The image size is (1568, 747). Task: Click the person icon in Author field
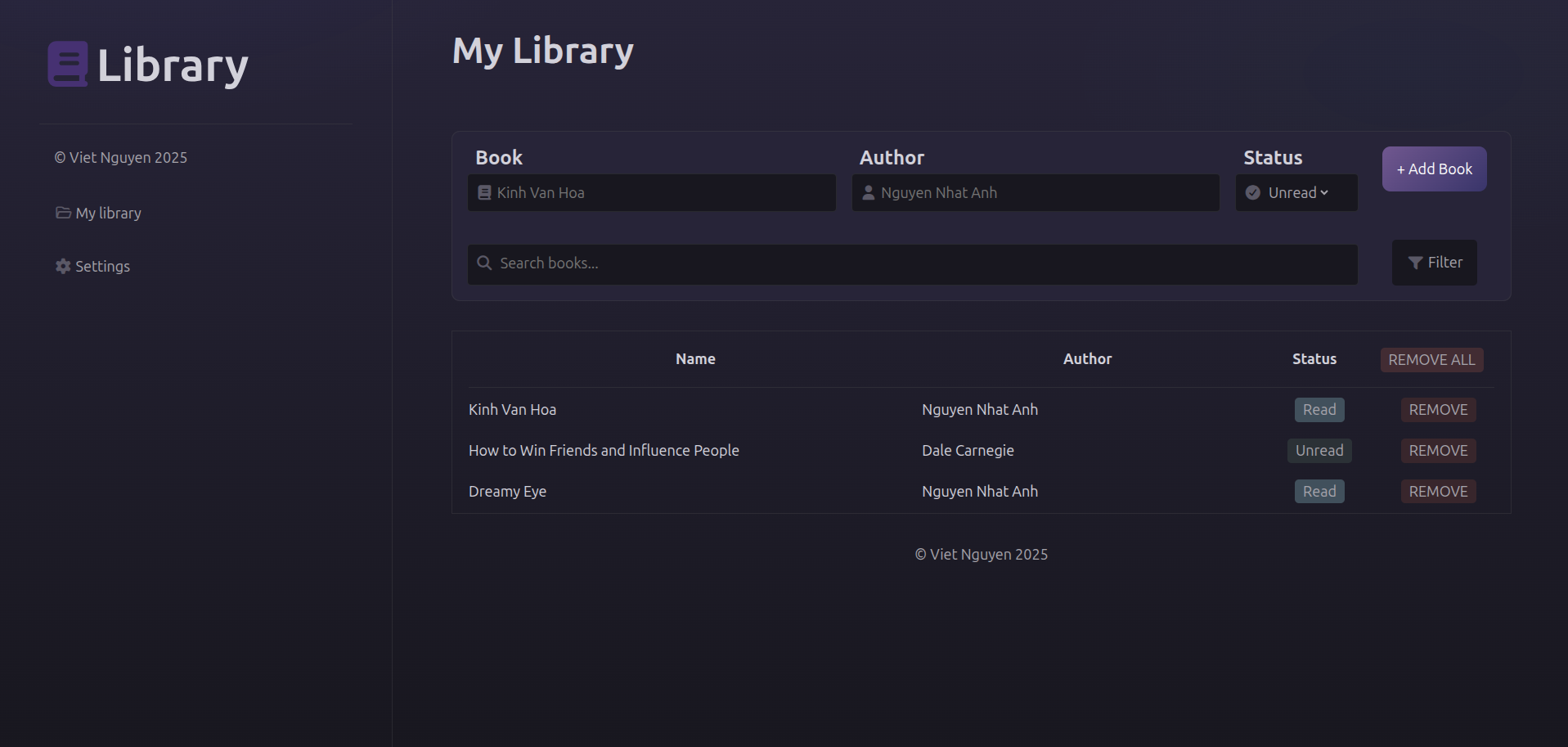pos(869,193)
